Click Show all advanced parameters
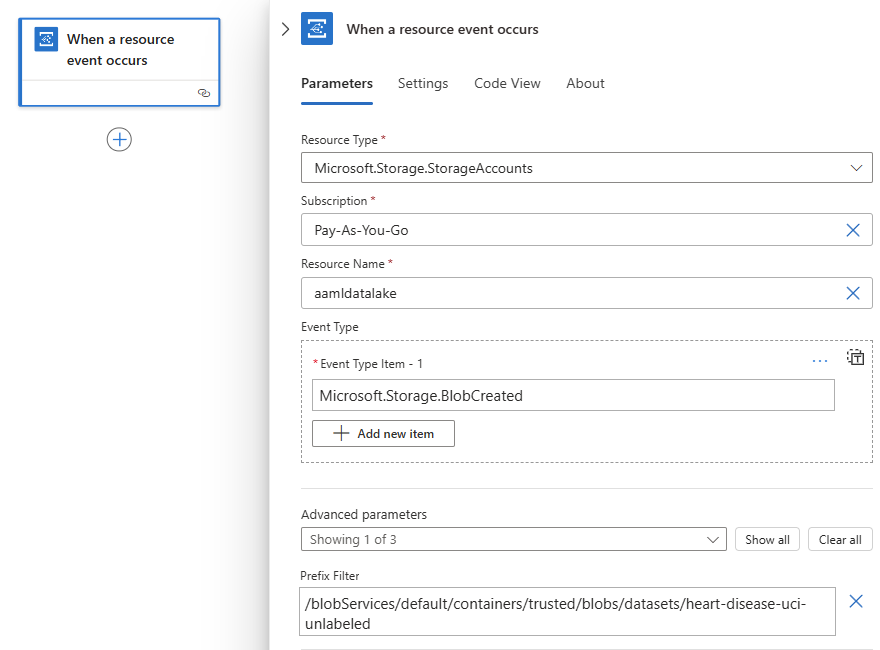Viewport: 880px width, 650px height. (767, 539)
